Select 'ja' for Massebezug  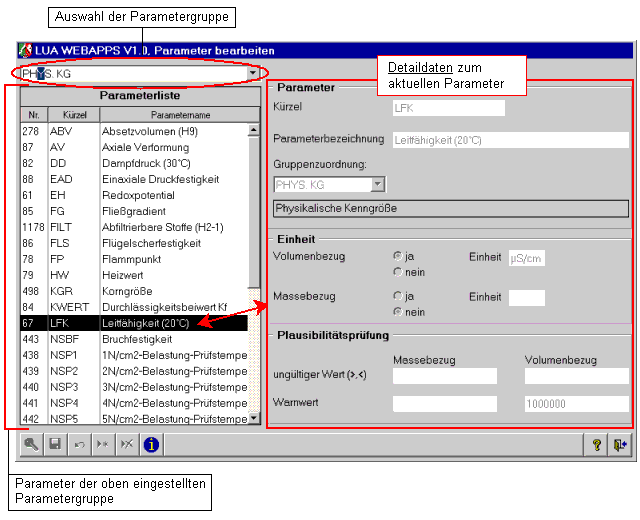pyautogui.click(x=400, y=296)
